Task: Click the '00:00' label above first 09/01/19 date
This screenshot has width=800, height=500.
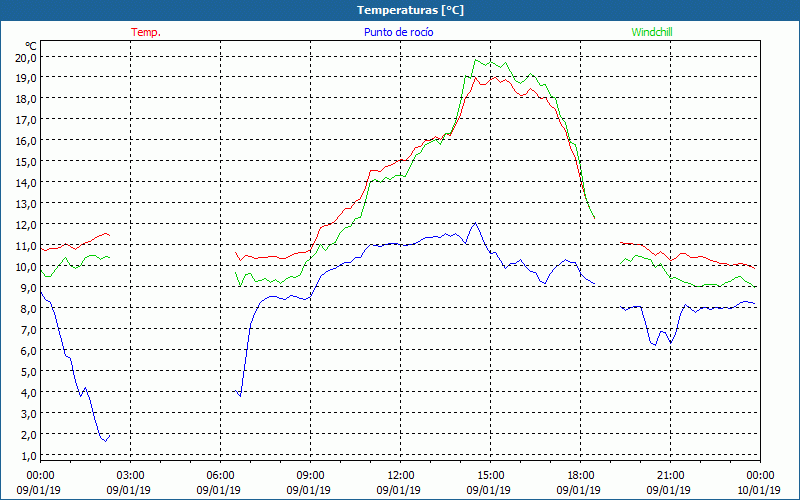Action: 41,475
